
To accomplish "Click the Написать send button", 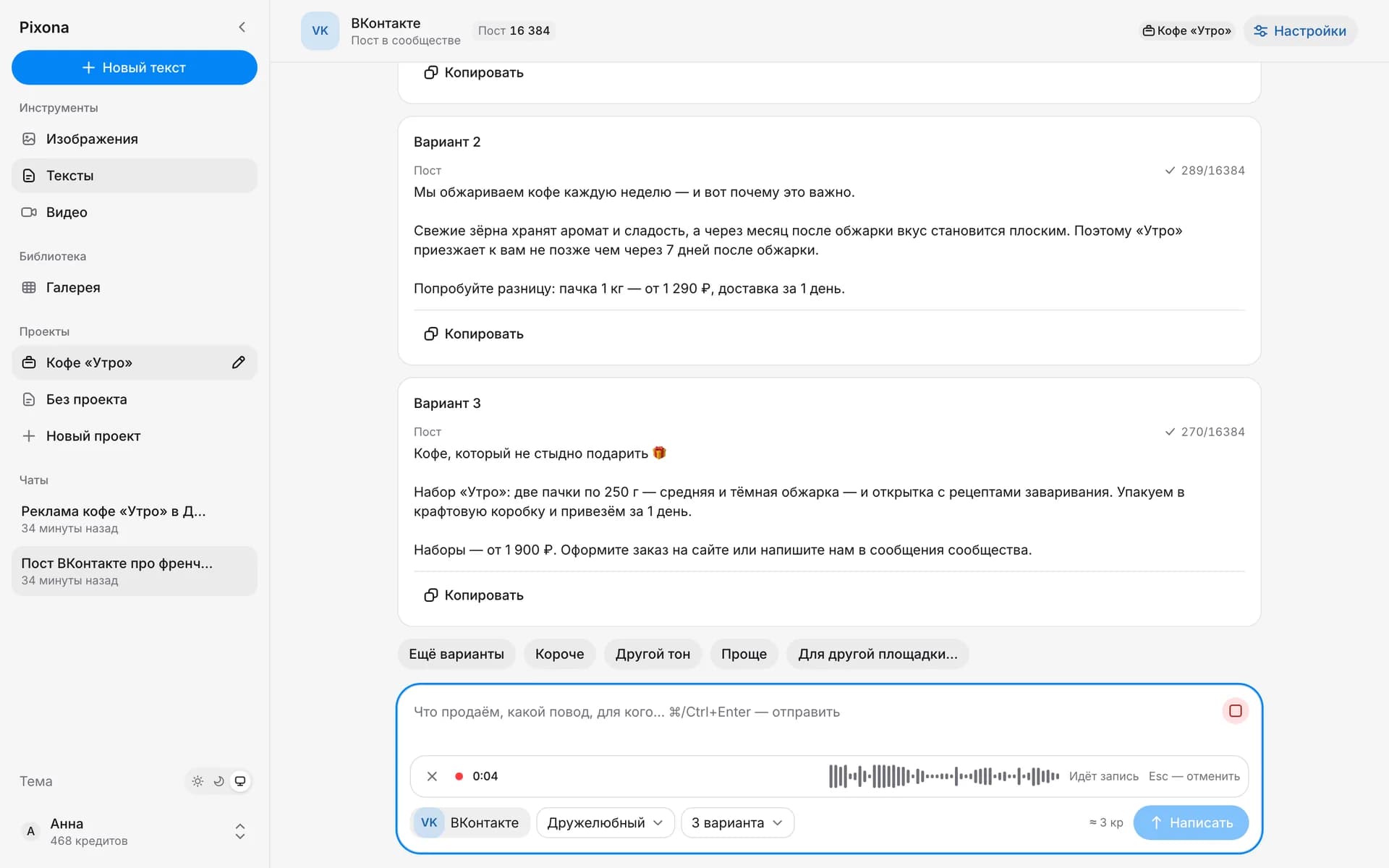I will click(1191, 822).
